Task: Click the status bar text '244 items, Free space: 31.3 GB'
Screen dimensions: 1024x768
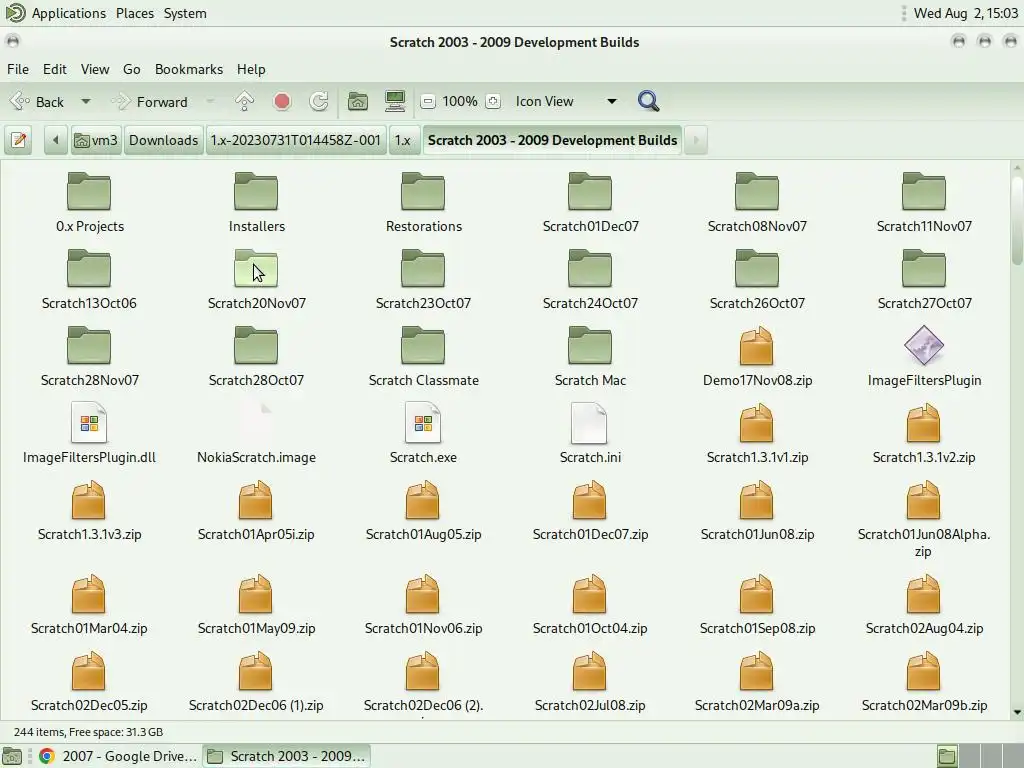Action: click(88, 732)
